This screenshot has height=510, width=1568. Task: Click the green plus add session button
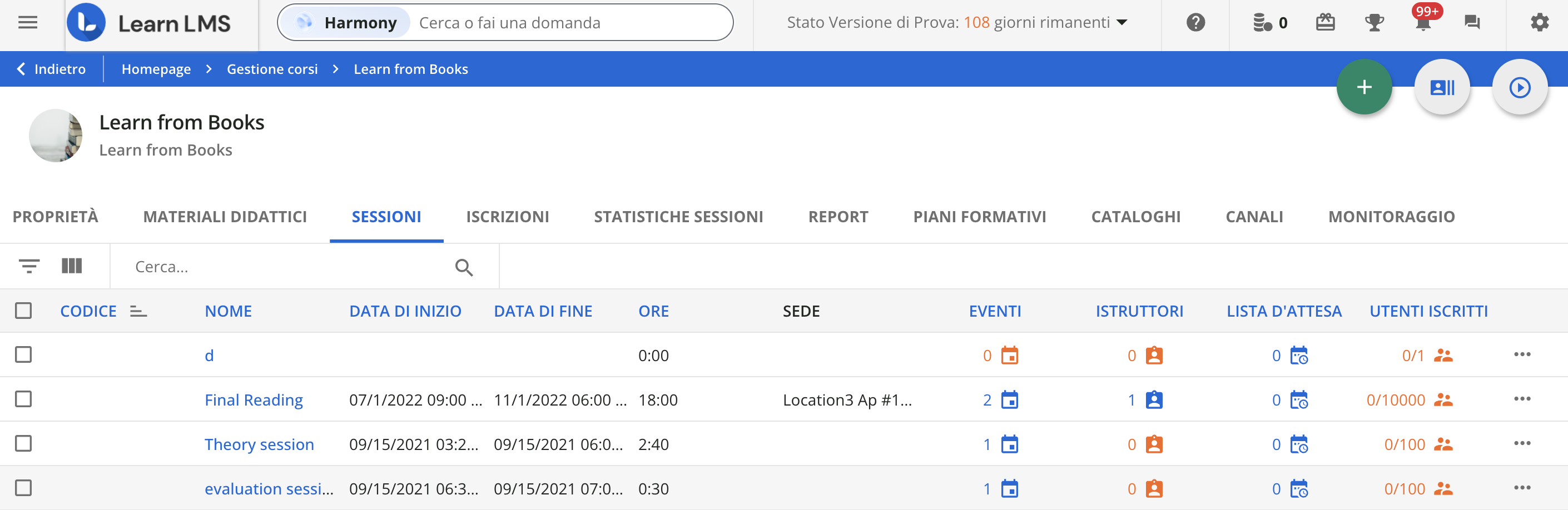click(1363, 88)
